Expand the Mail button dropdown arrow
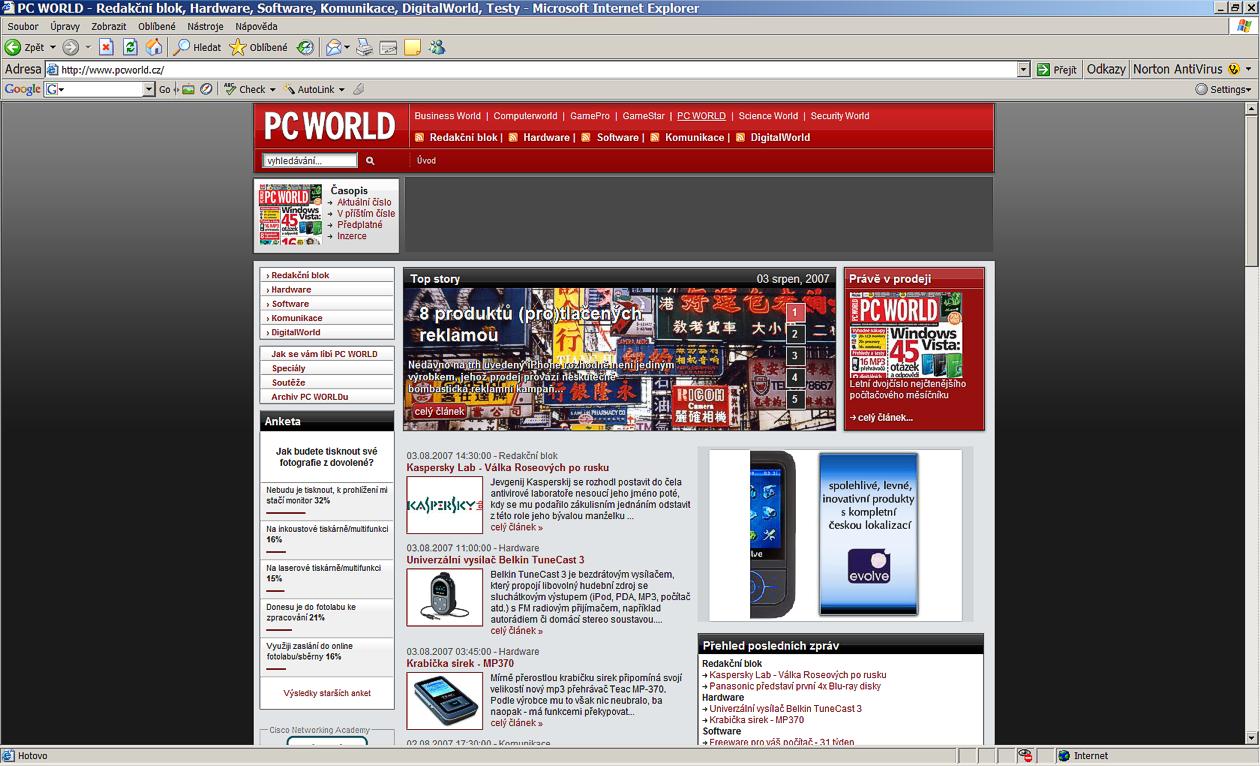The width and height of the screenshot is (1260, 766). 347,47
